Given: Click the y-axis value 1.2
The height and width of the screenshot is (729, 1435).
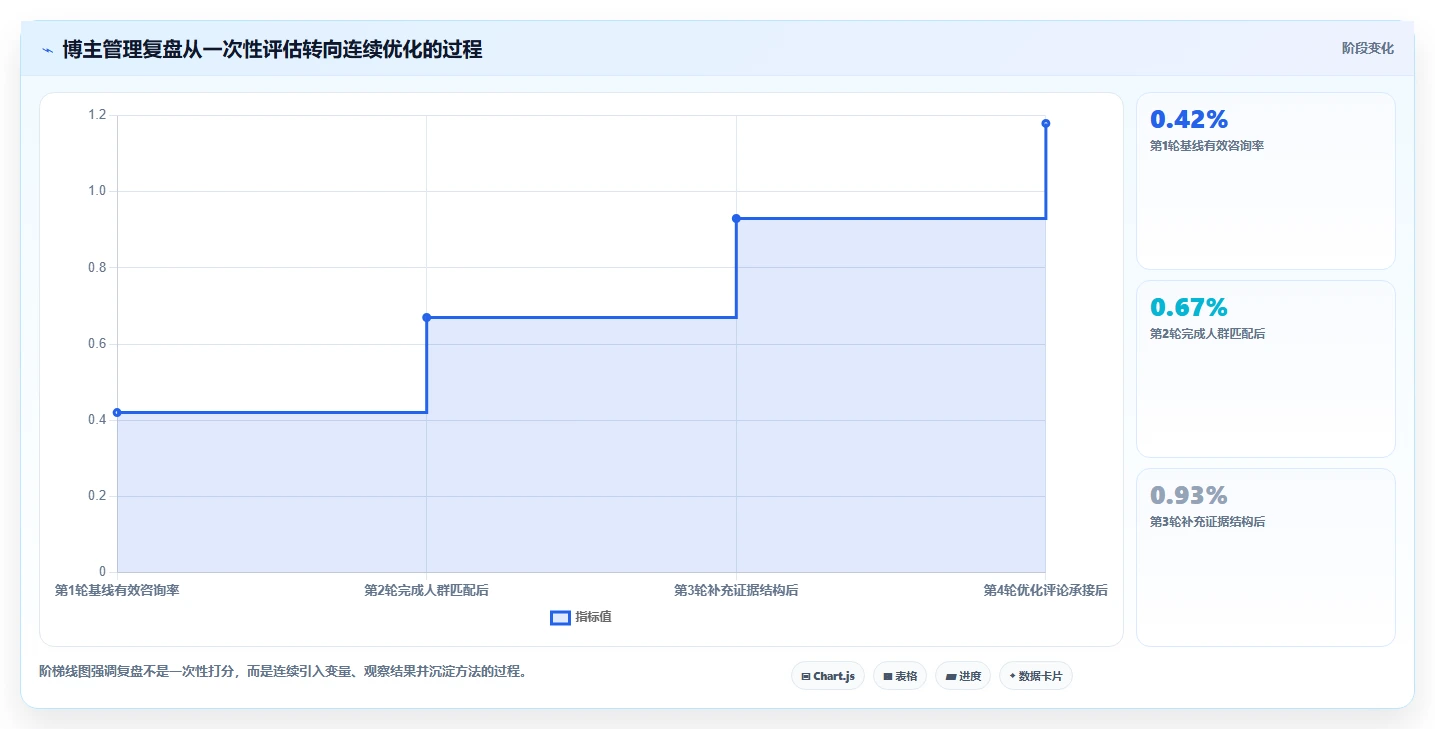Looking at the screenshot, I should click(x=97, y=115).
